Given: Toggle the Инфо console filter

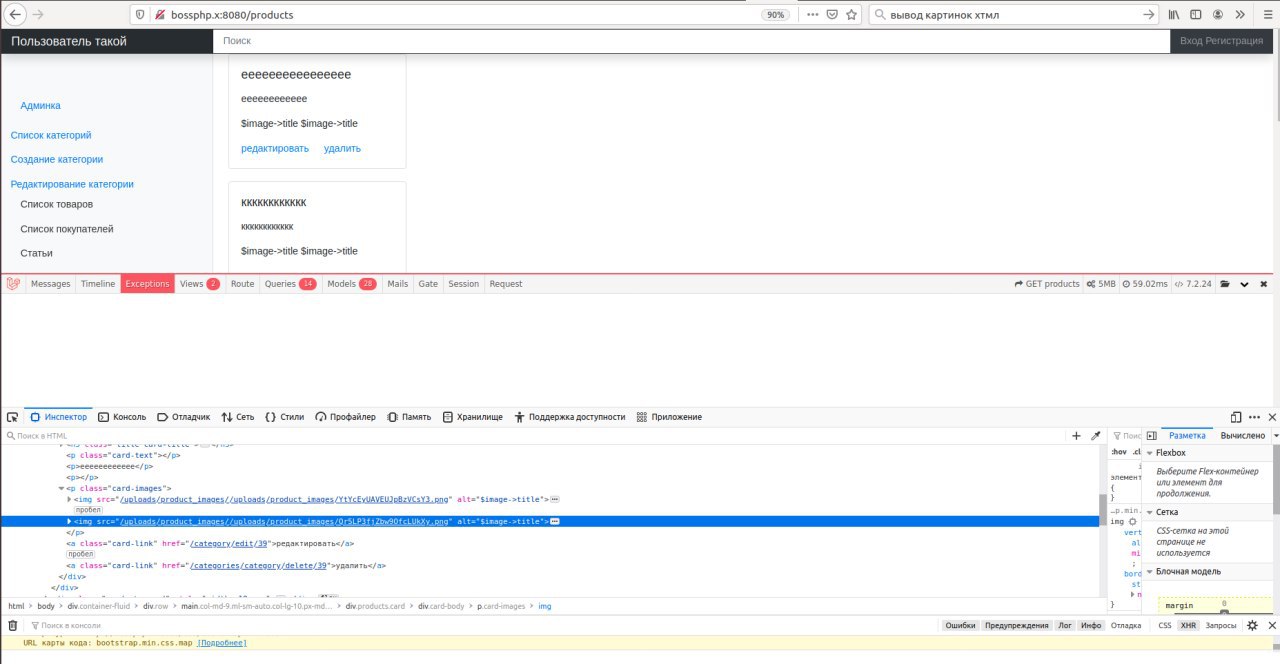Looking at the screenshot, I should click(x=1091, y=625).
